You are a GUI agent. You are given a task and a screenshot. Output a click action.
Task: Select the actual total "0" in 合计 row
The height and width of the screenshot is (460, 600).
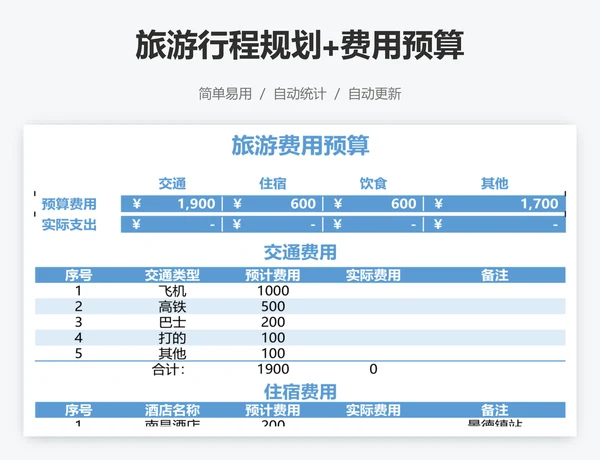tap(373, 369)
